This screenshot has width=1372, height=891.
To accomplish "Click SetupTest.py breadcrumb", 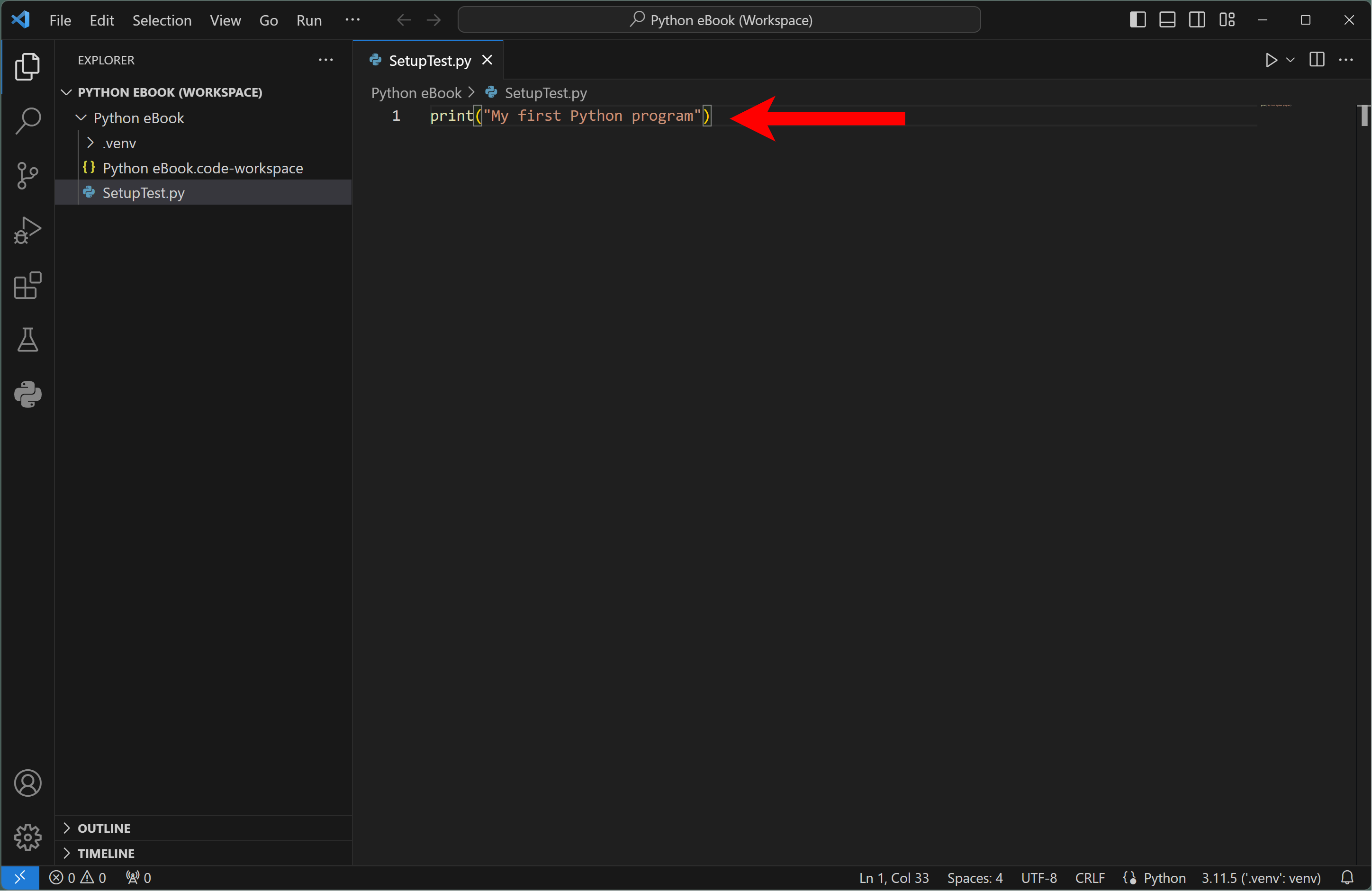I will tap(546, 93).
